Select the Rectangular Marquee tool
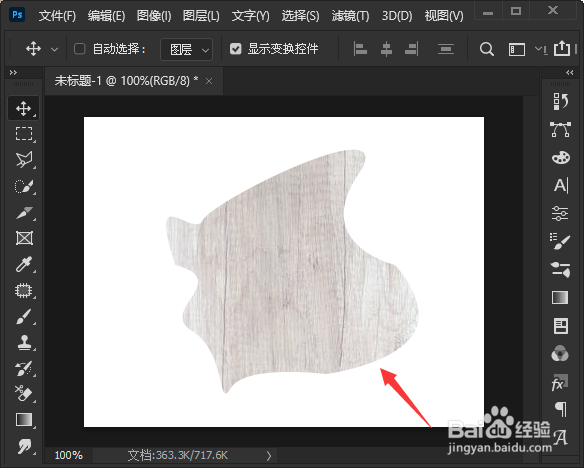 (x=23, y=134)
